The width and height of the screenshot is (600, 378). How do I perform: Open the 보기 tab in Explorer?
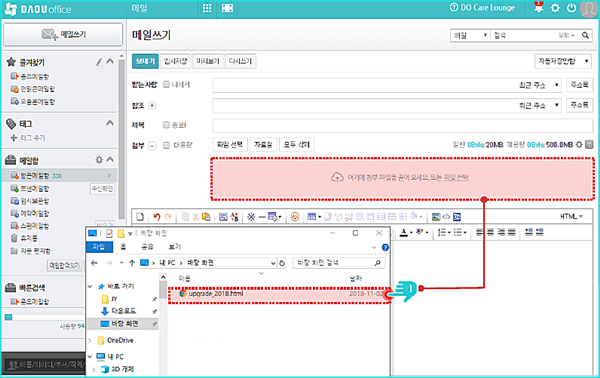coord(175,247)
